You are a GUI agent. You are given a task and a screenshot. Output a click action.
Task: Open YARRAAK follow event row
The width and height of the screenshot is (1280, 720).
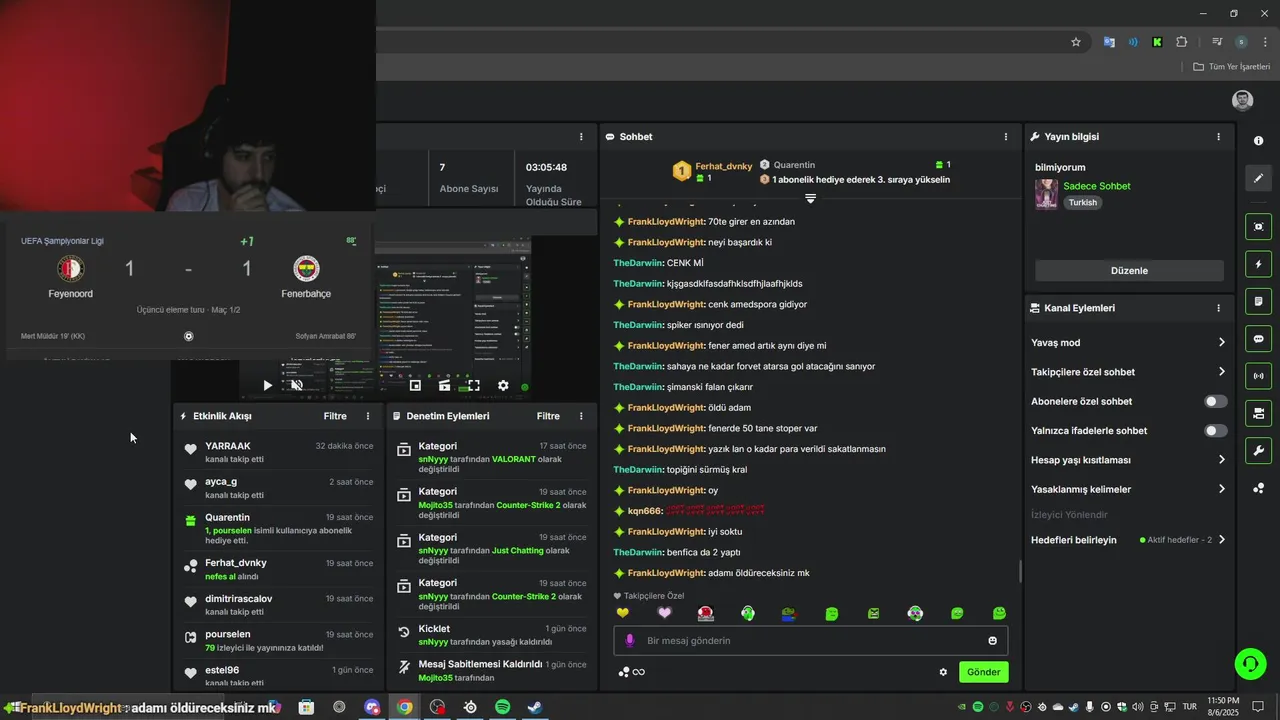[278, 452]
